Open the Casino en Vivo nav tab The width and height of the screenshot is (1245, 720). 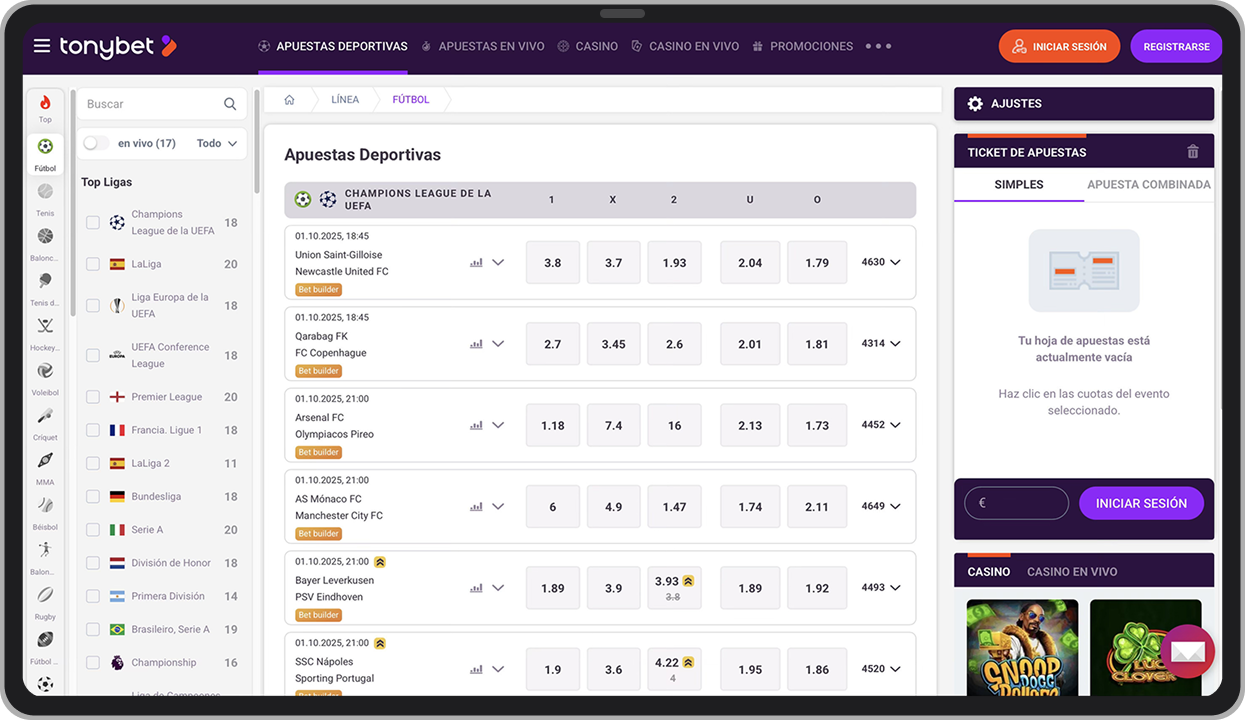coord(685,46)
